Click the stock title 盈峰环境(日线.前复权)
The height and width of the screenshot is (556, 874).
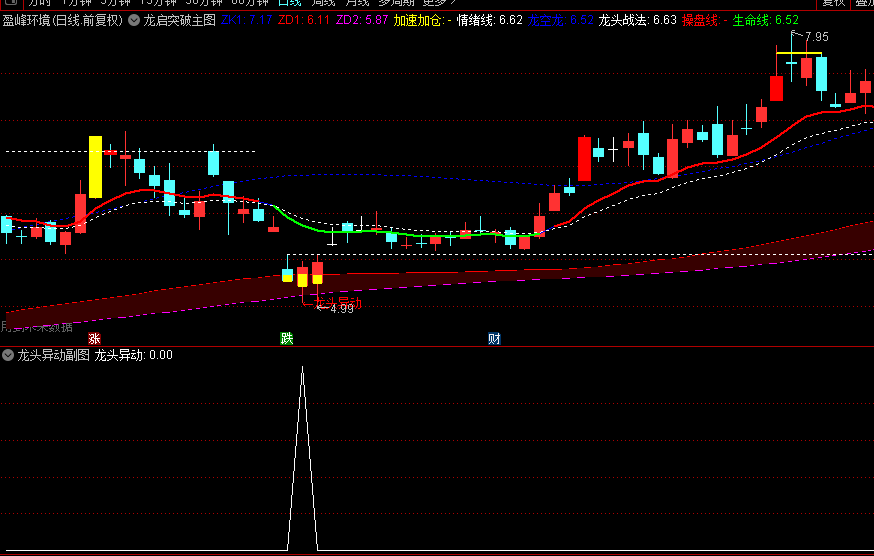[62, 21]
